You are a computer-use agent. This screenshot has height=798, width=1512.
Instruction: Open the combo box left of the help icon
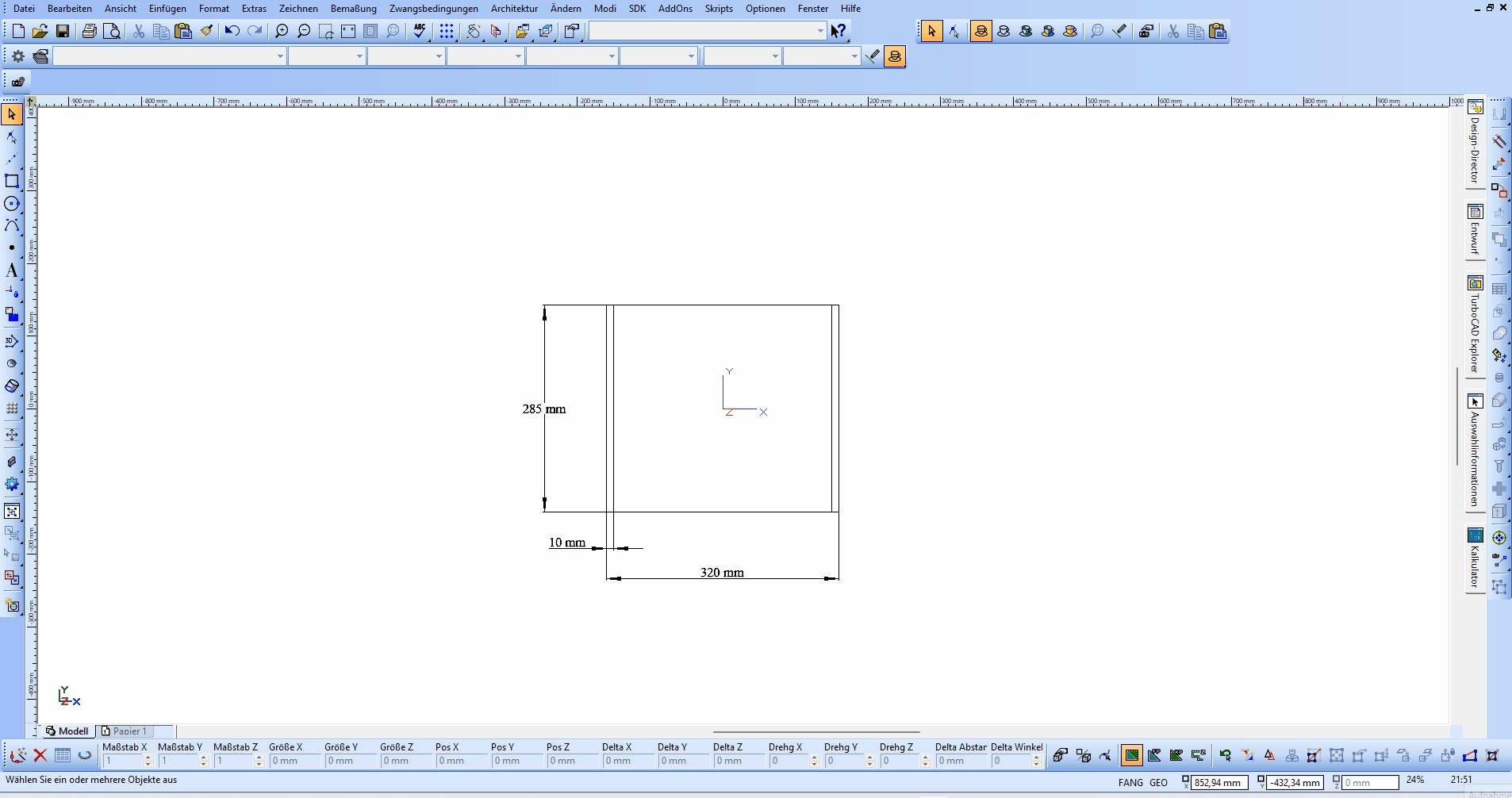tap(708, 31)
